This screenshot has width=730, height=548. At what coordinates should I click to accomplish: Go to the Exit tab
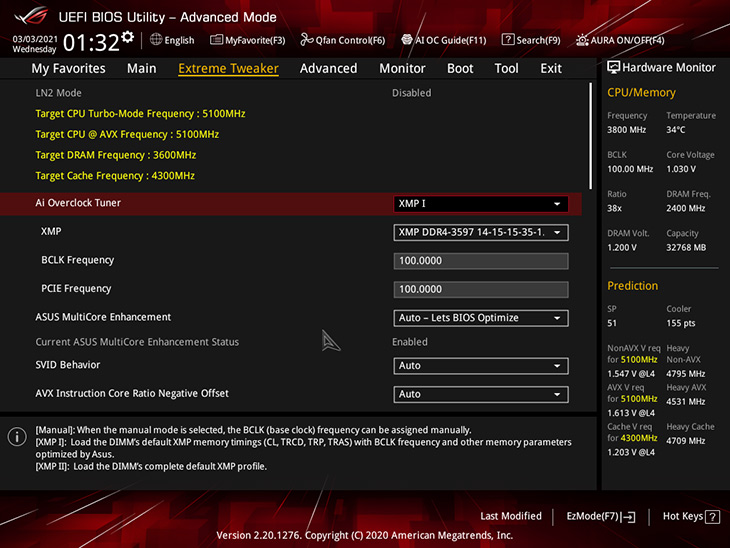[551, 68]
